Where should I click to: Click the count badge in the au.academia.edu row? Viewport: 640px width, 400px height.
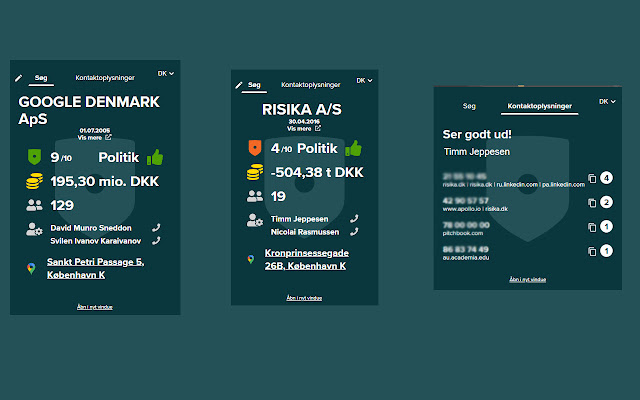click(x=607, y=251)
